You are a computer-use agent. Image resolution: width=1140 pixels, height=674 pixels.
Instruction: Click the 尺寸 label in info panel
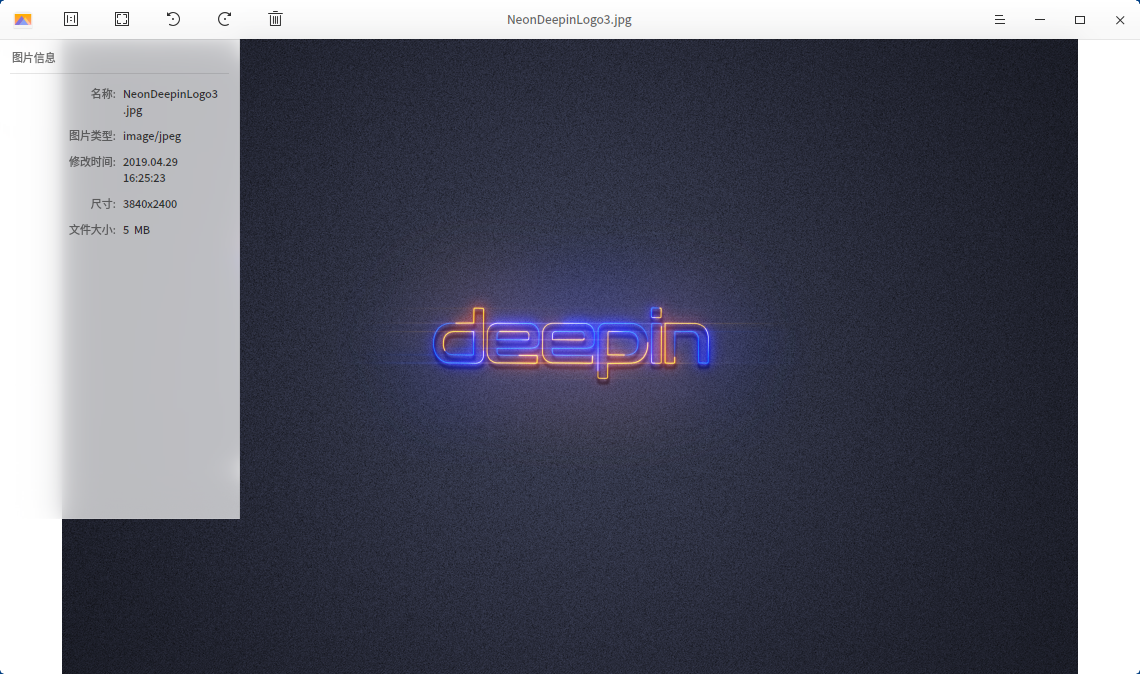[103, 203]
